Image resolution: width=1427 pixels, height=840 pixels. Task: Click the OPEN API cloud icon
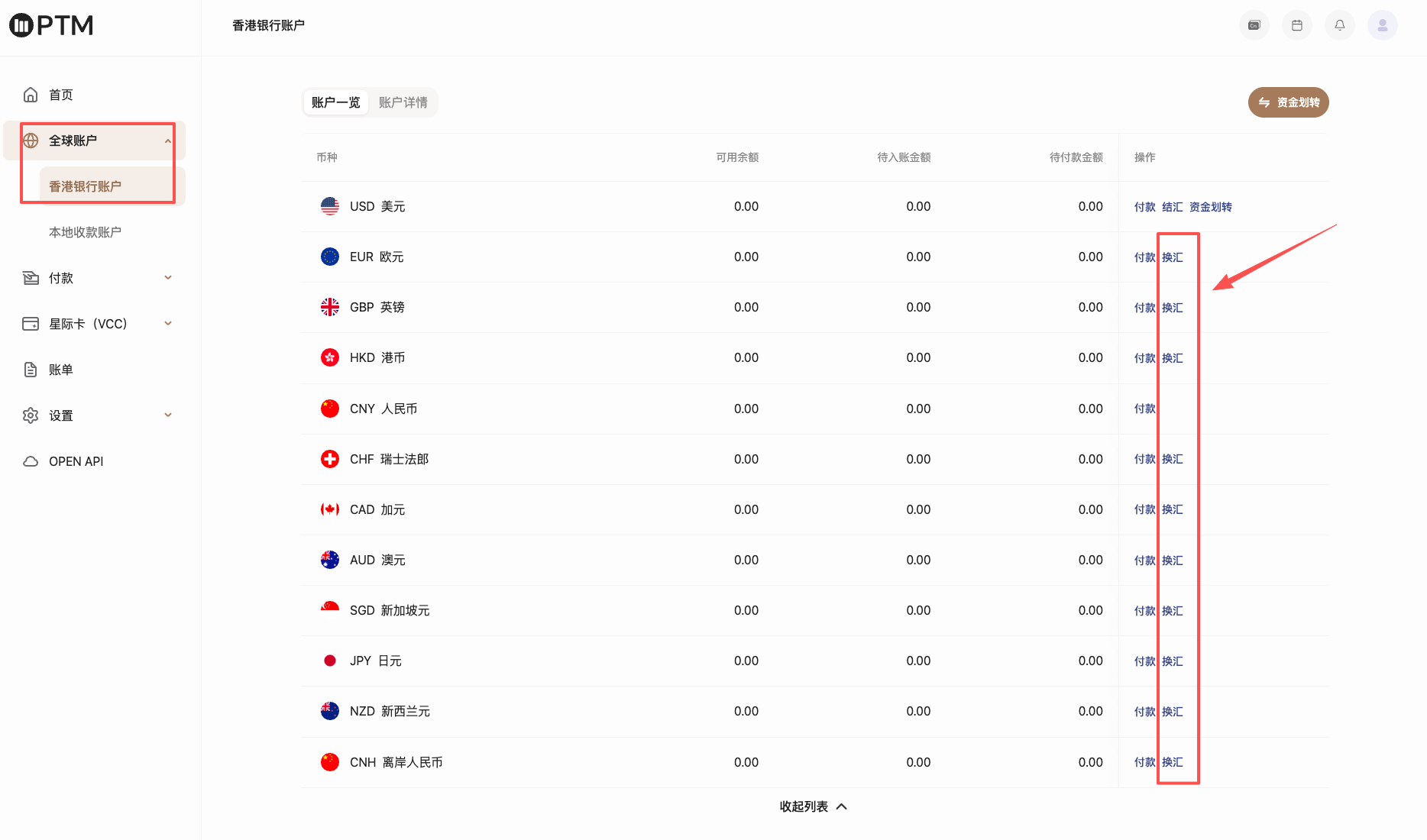tap(31, 461)
